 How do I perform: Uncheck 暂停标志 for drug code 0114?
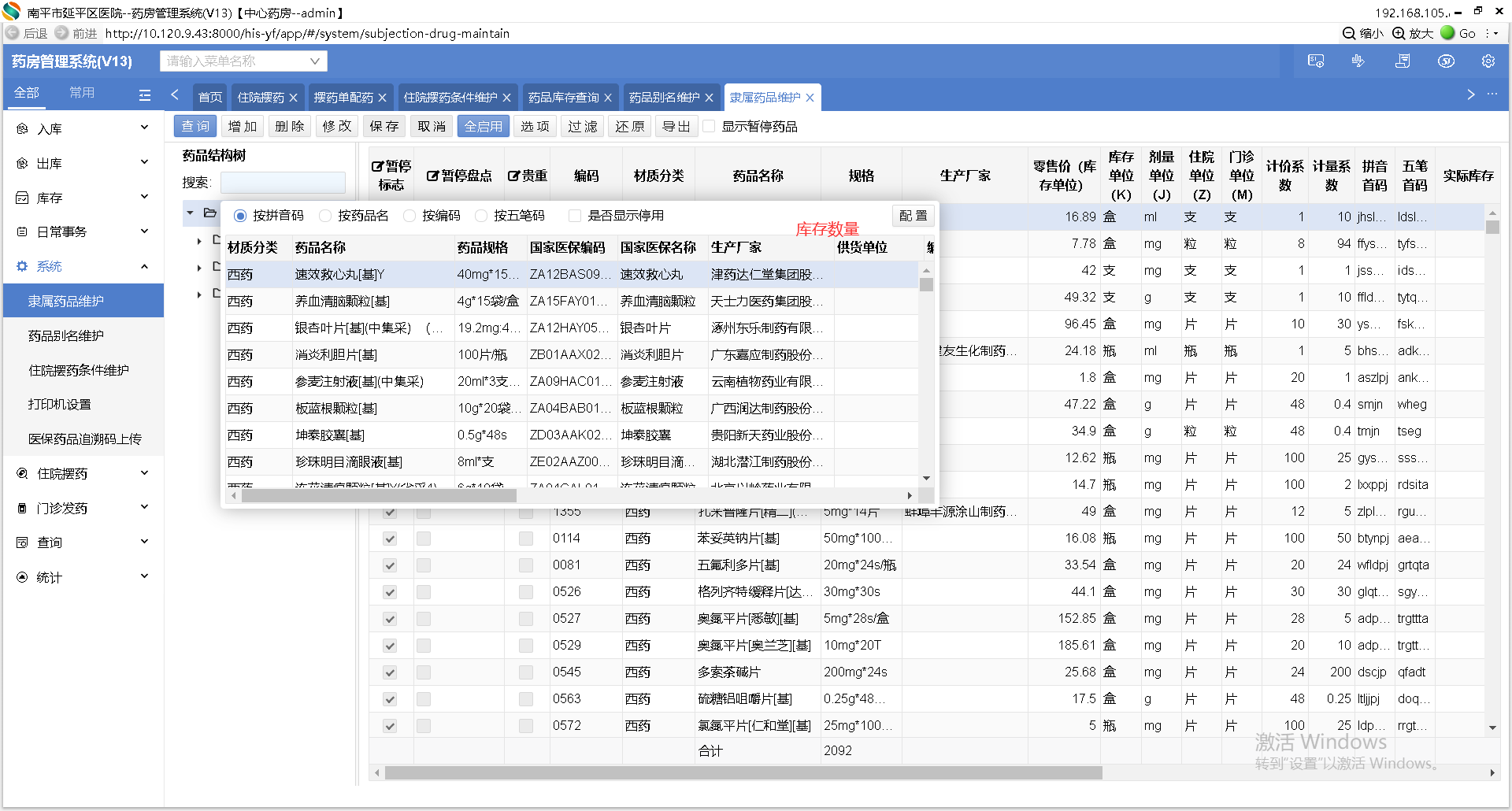click(390, 539)
